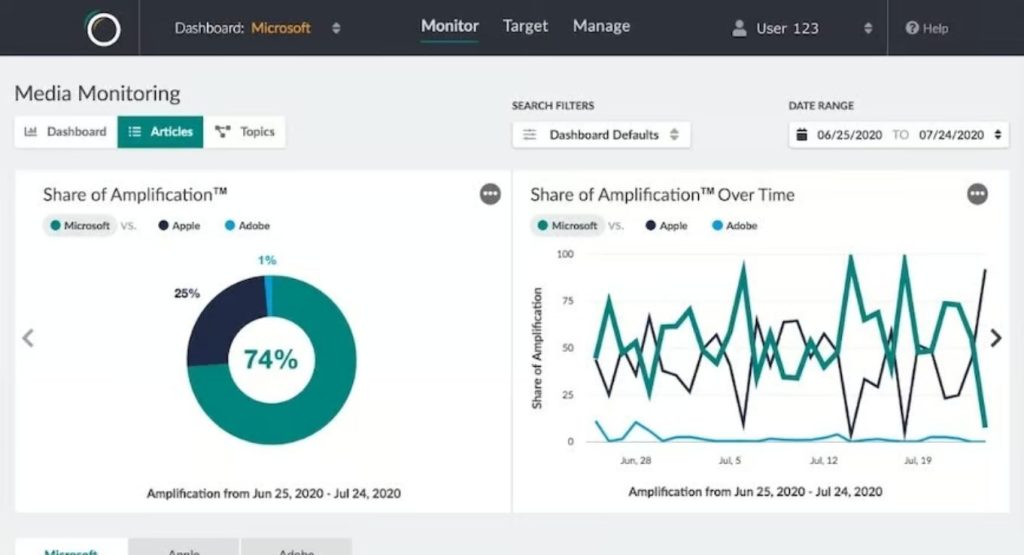Click the 07/24/2020 end date field
Screen dimensions: 1024x555
[951, 134]
